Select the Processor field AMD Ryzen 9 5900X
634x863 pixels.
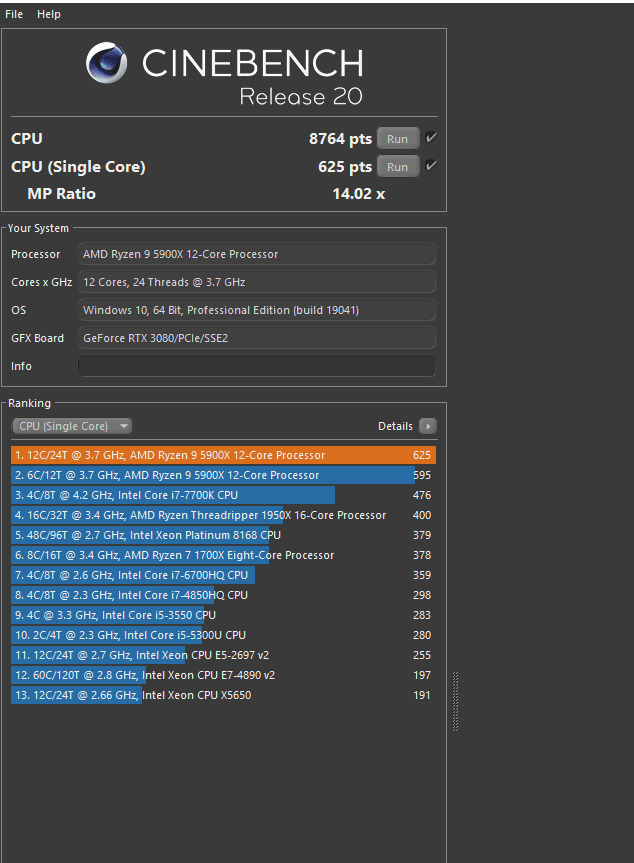[x=257, y=254]
